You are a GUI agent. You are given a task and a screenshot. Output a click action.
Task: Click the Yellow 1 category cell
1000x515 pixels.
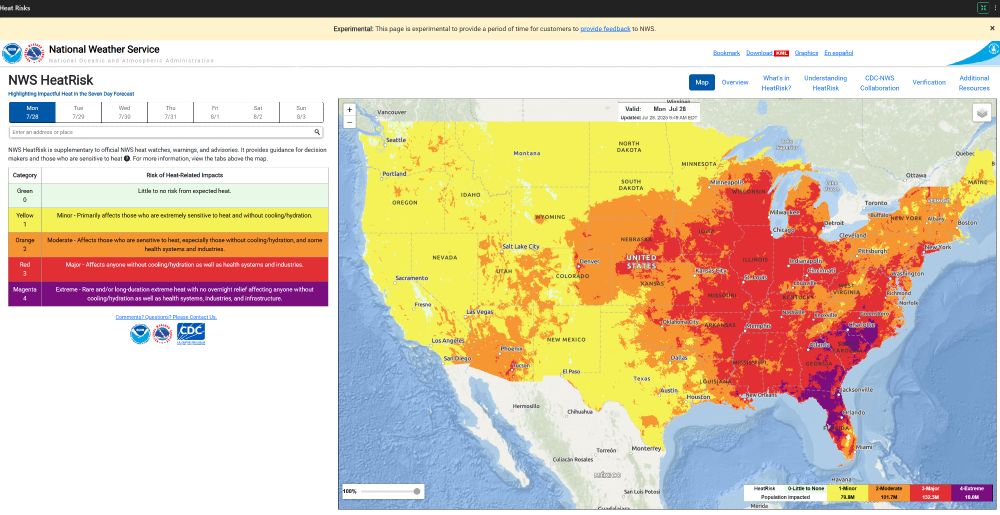(25, 219)
